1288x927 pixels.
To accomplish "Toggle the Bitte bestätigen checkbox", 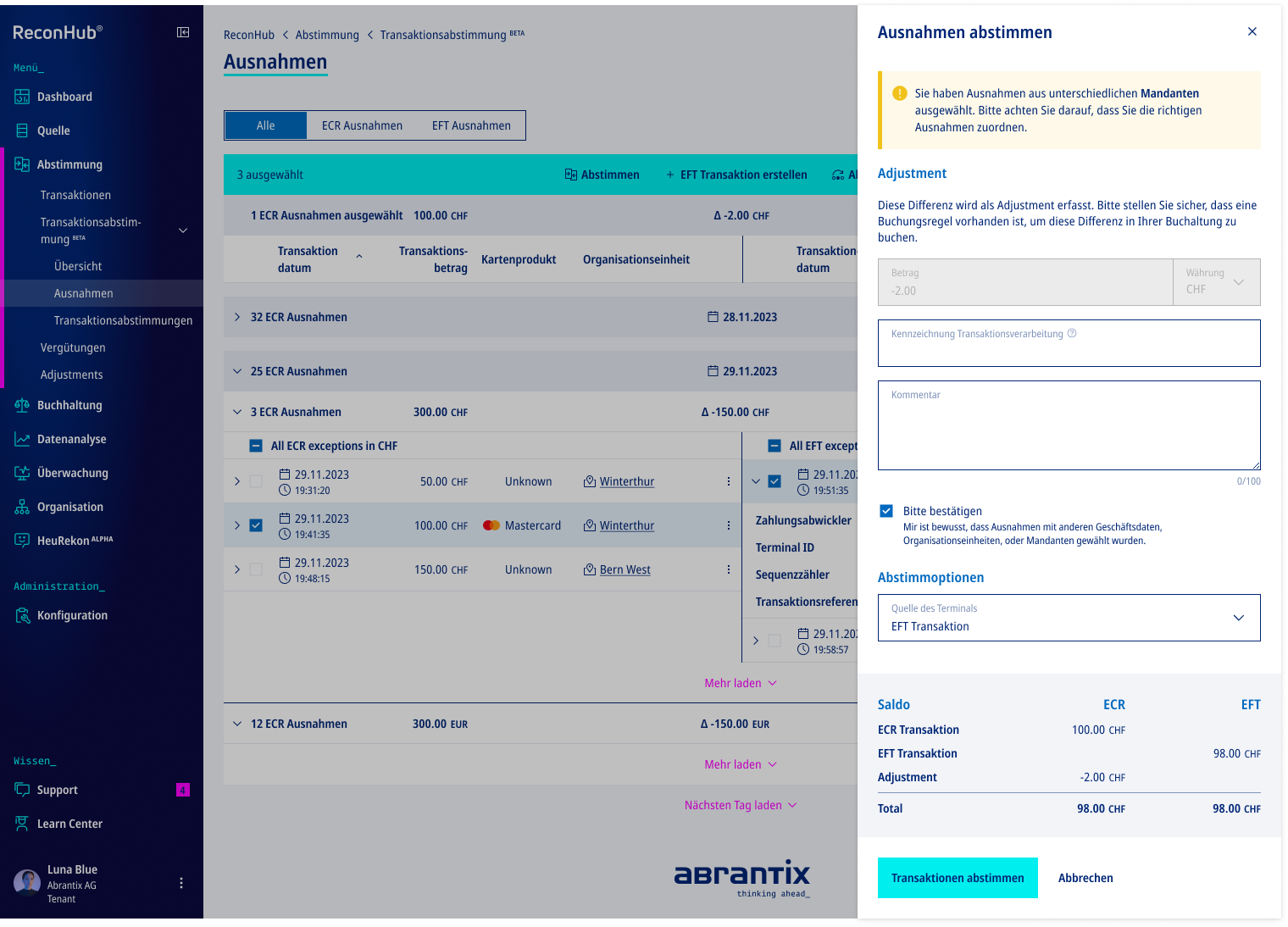I will pos(886,511).
